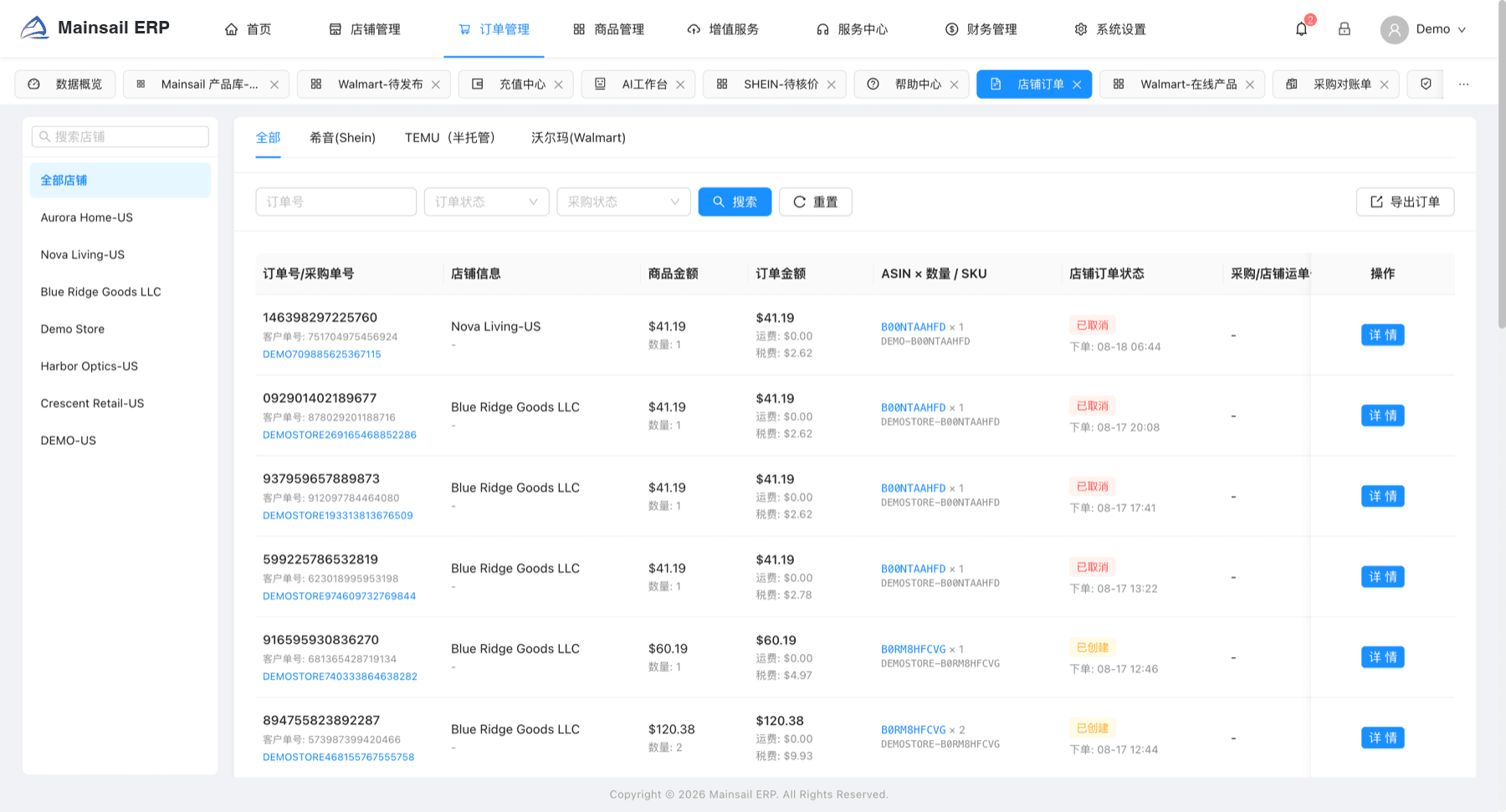Open purchase link DEMO709885625367115
The image size is (1506, 812).
coord(322,355)
